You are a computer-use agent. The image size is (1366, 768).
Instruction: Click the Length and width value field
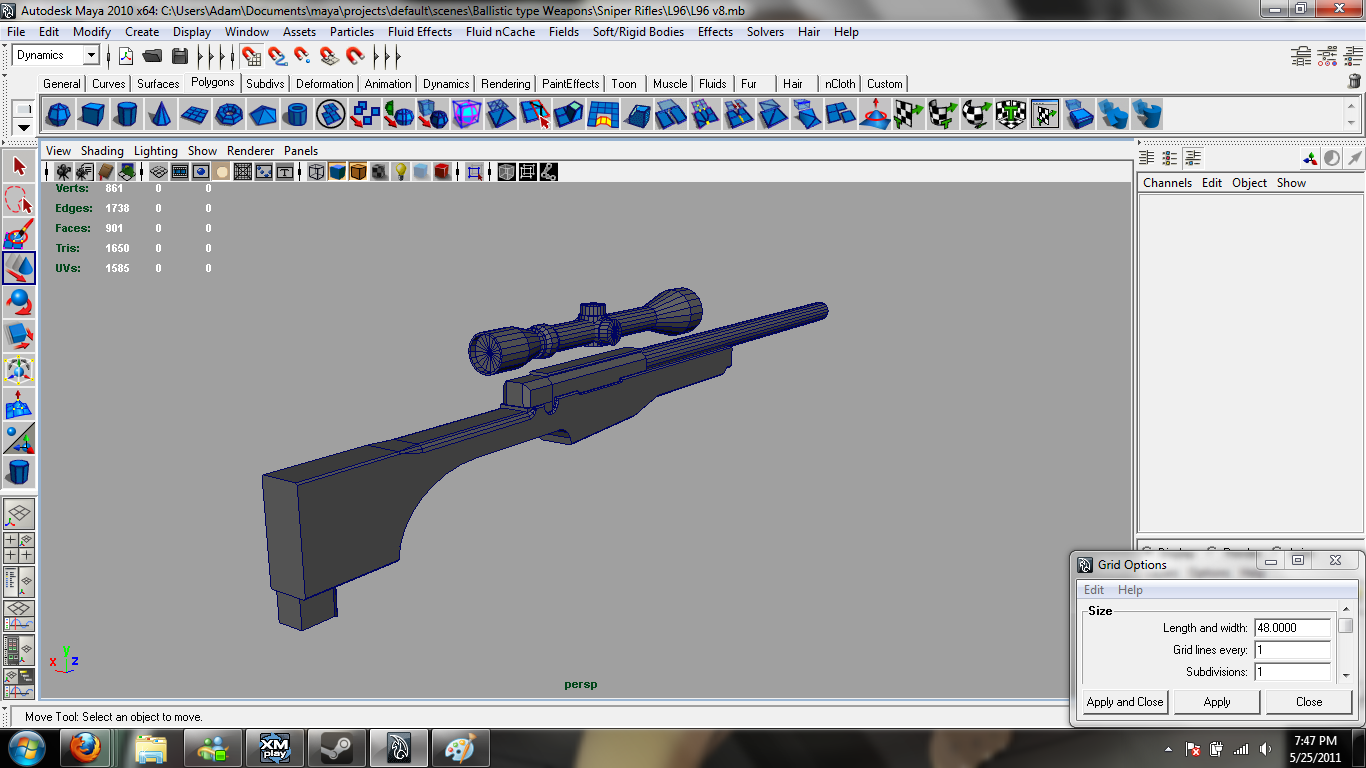point(1293,628)
